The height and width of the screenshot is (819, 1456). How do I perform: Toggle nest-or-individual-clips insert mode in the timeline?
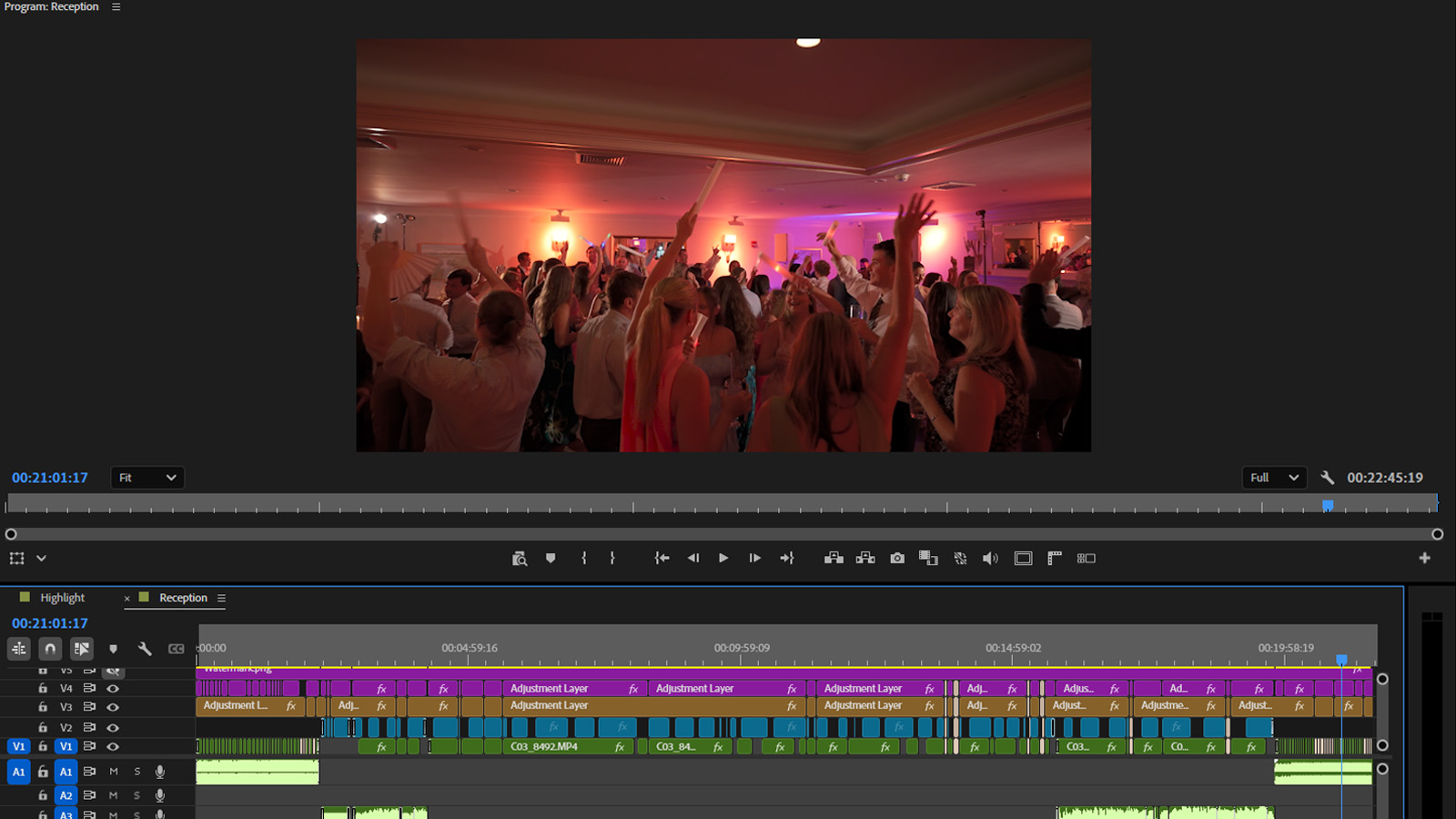(x=19, y=649)
